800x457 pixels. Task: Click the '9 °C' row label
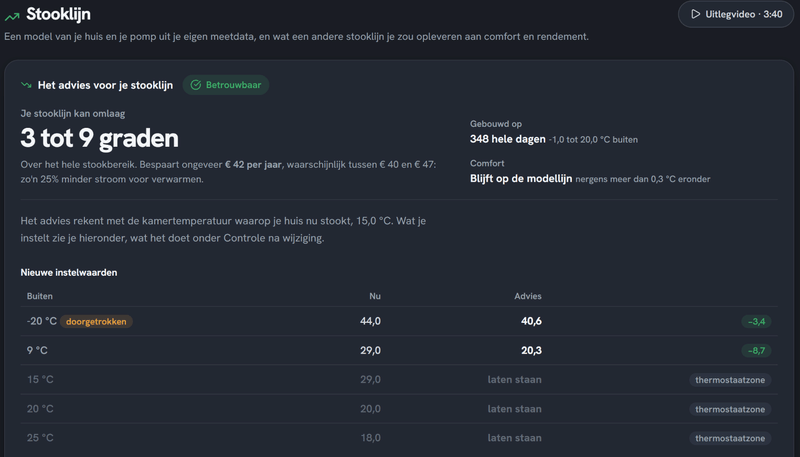[x=37, y=350]
